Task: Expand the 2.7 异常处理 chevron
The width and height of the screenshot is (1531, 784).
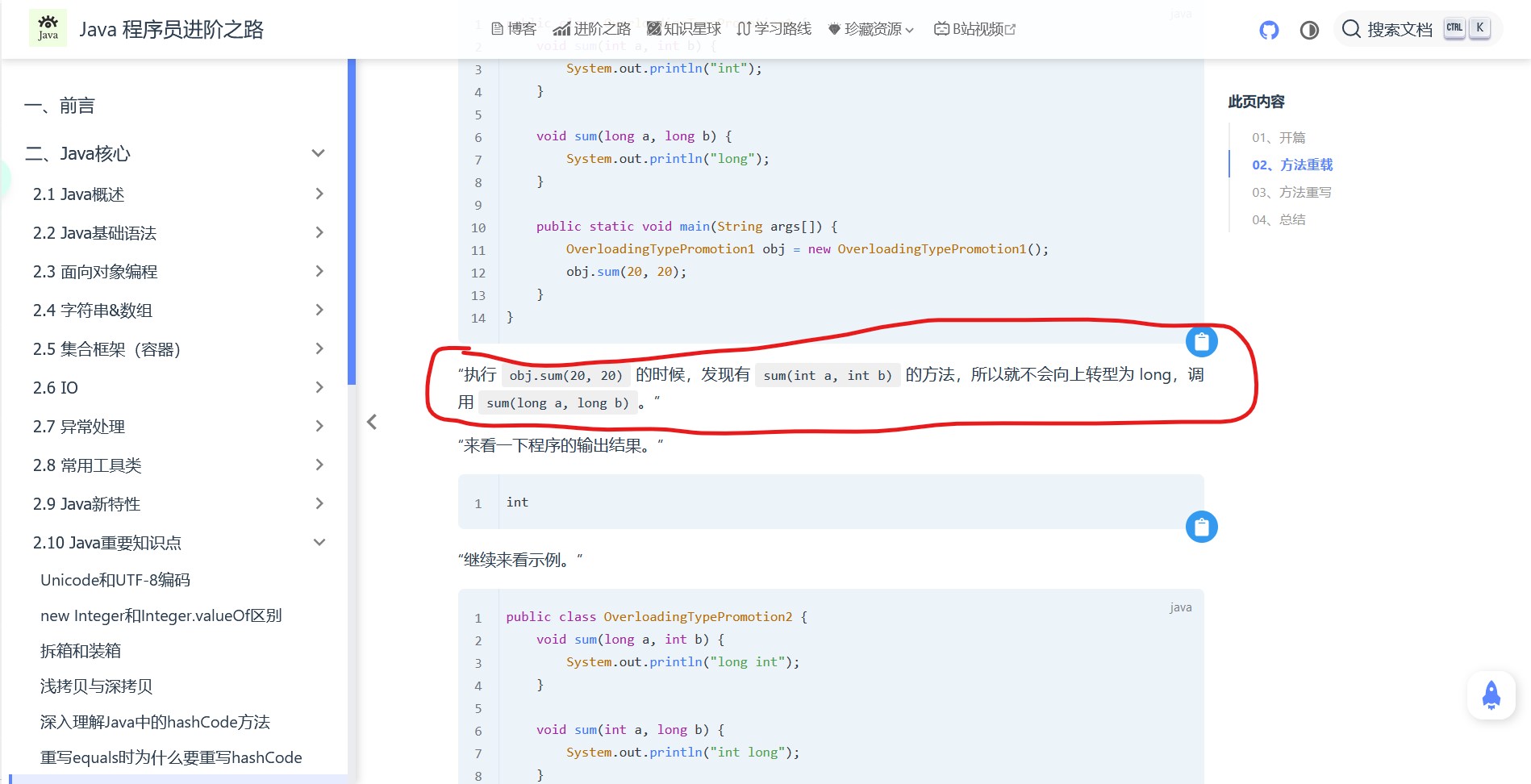Action: [x=319, y=426]
